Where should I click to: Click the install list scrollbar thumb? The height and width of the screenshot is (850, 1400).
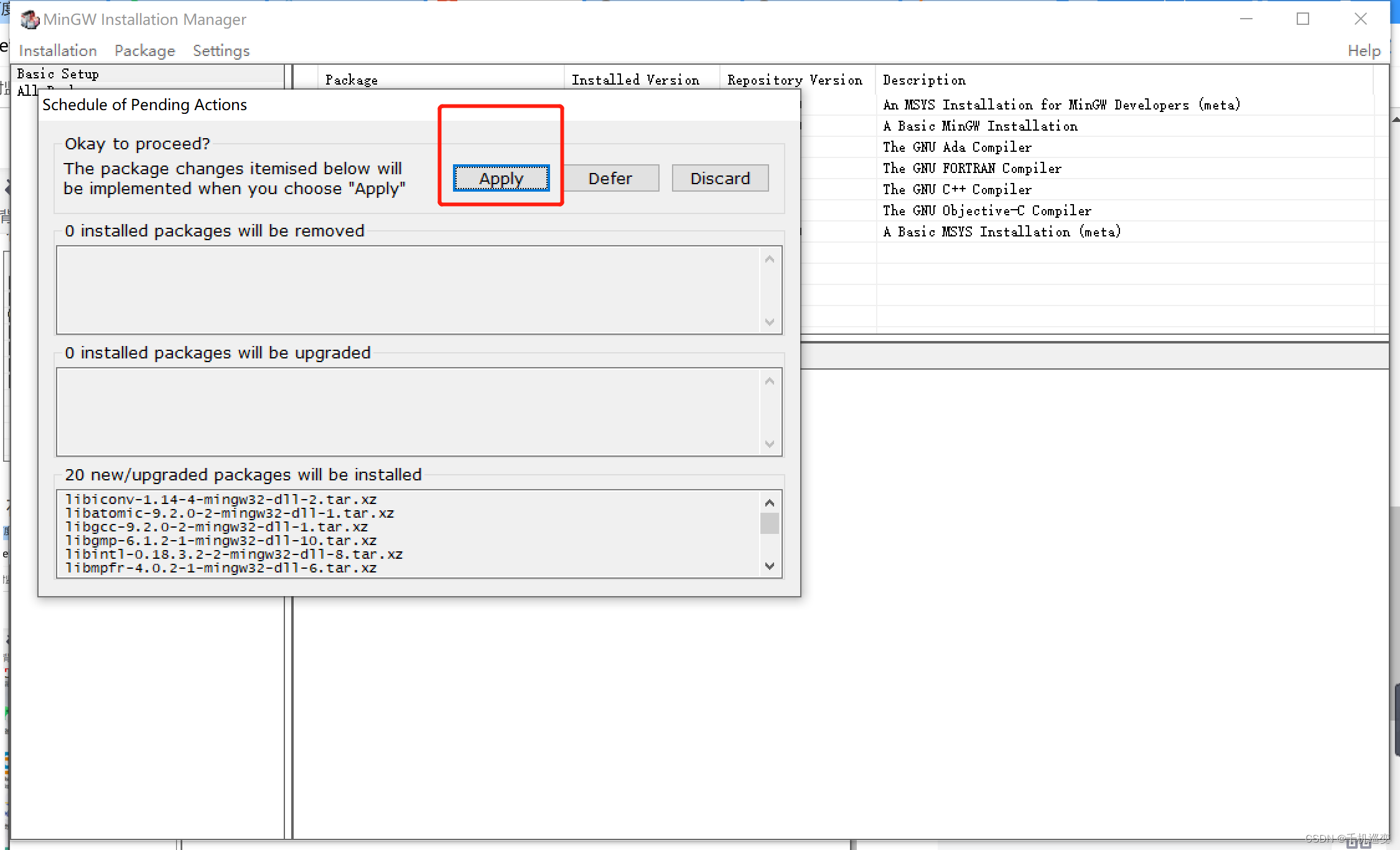(x=770, y=523)
